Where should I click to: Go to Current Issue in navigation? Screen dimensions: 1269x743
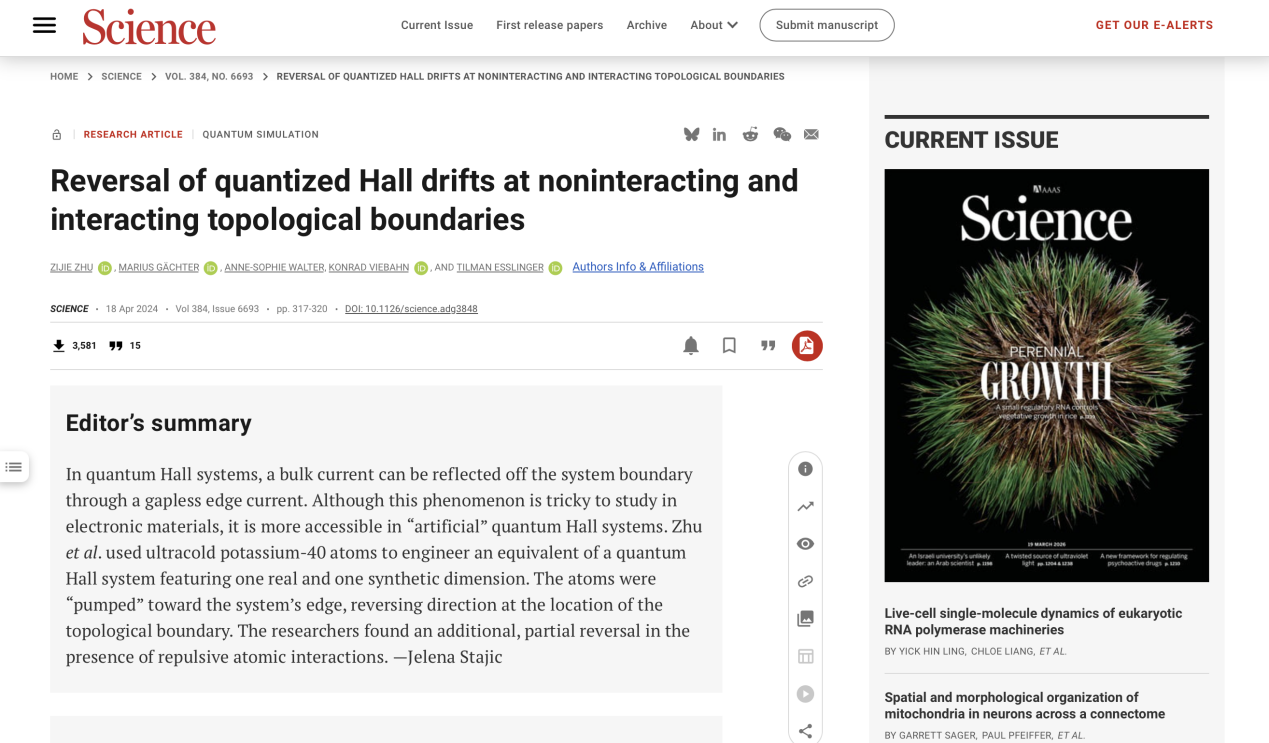pos(437,25)
